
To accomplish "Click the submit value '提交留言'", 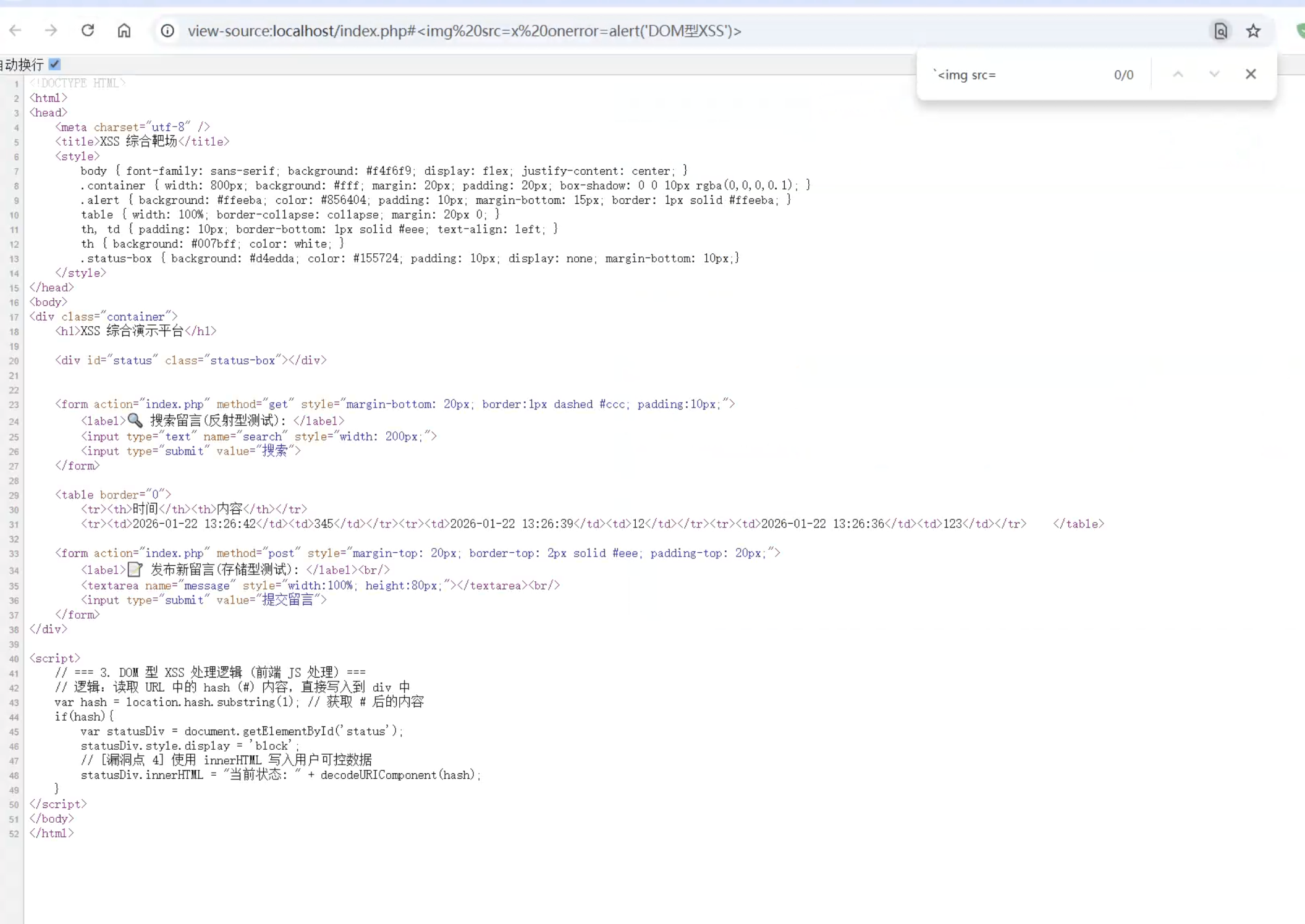I will point(287,600).
